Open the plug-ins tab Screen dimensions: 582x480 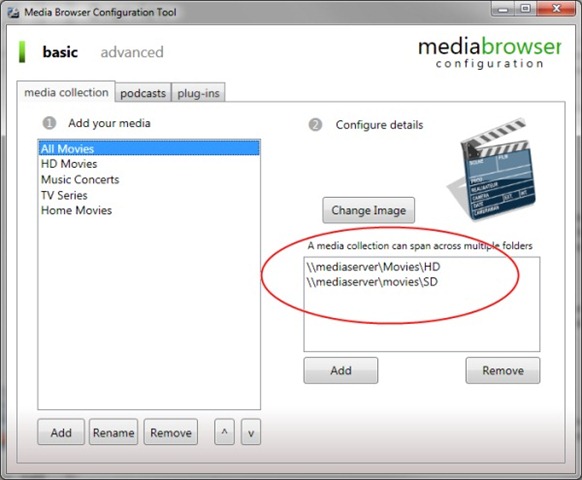pyautogui.click(x=198, y=93)
